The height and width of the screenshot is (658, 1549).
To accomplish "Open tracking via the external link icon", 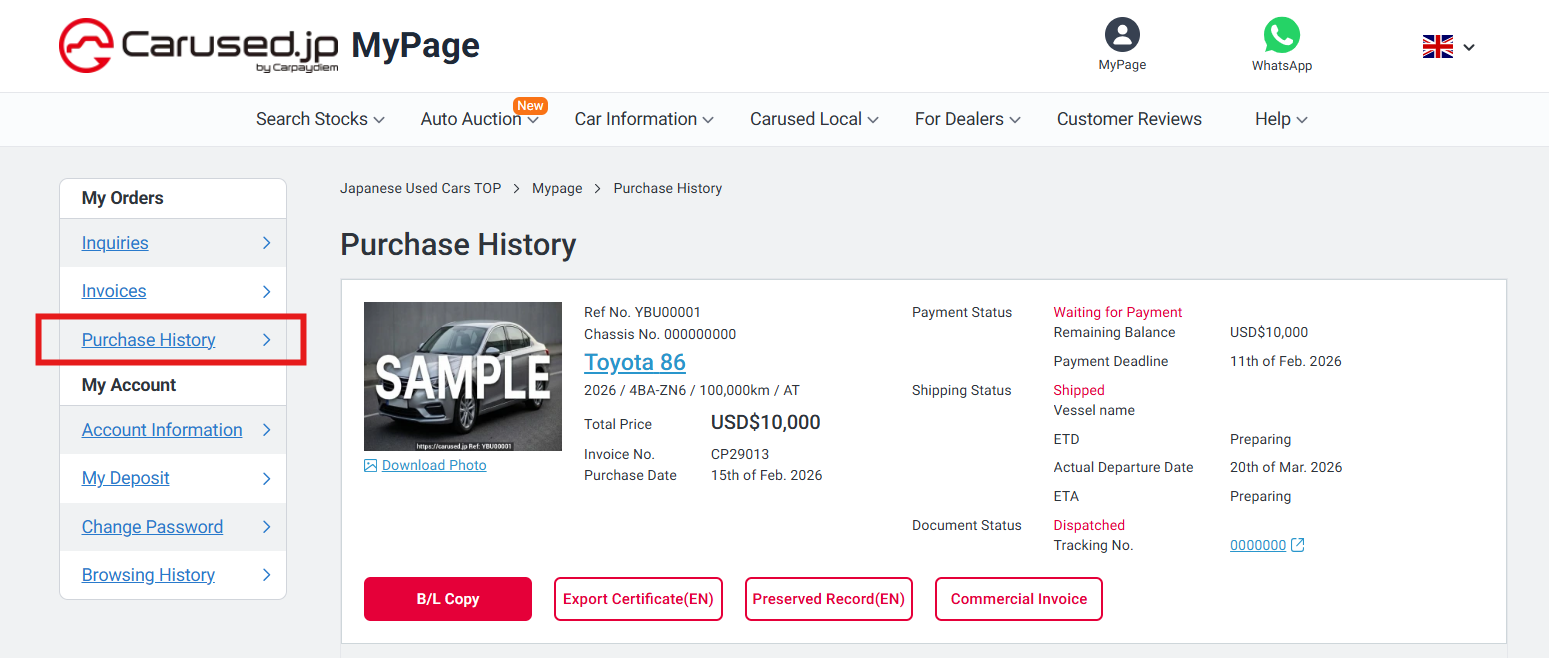I will 1297,544.
